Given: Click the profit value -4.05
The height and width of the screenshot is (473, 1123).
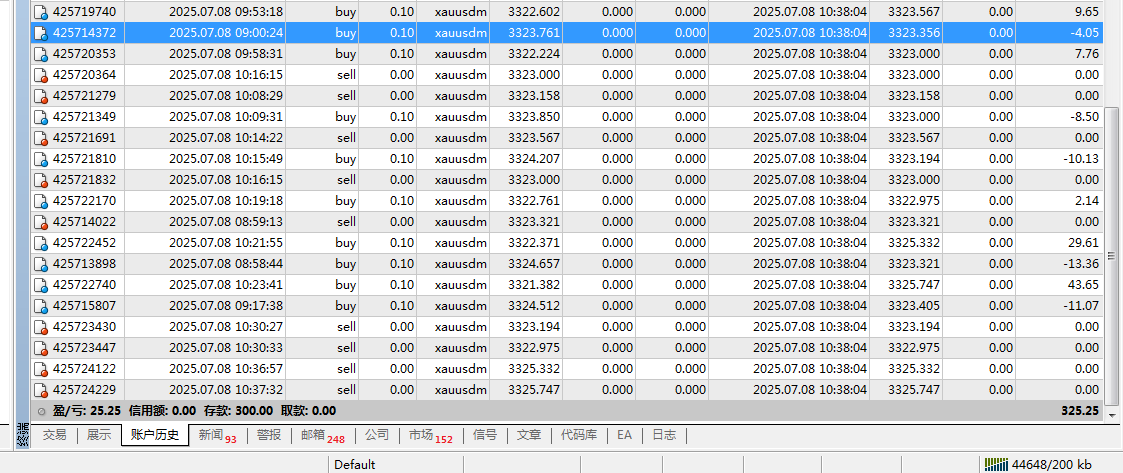Looking at the screenshot, I should click(1086, 32).
